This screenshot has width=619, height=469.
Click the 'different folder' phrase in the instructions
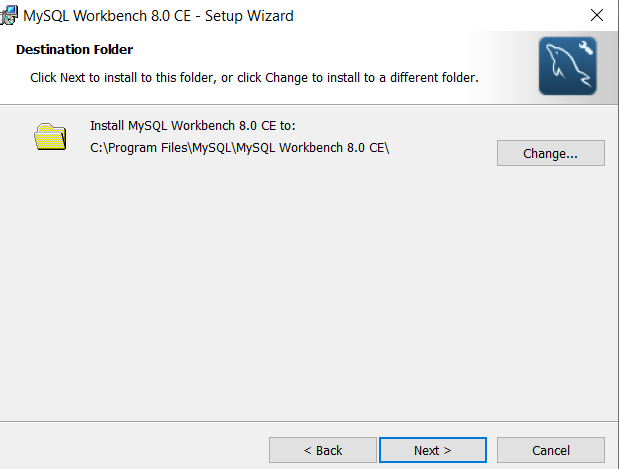click(x=432, y=78)
